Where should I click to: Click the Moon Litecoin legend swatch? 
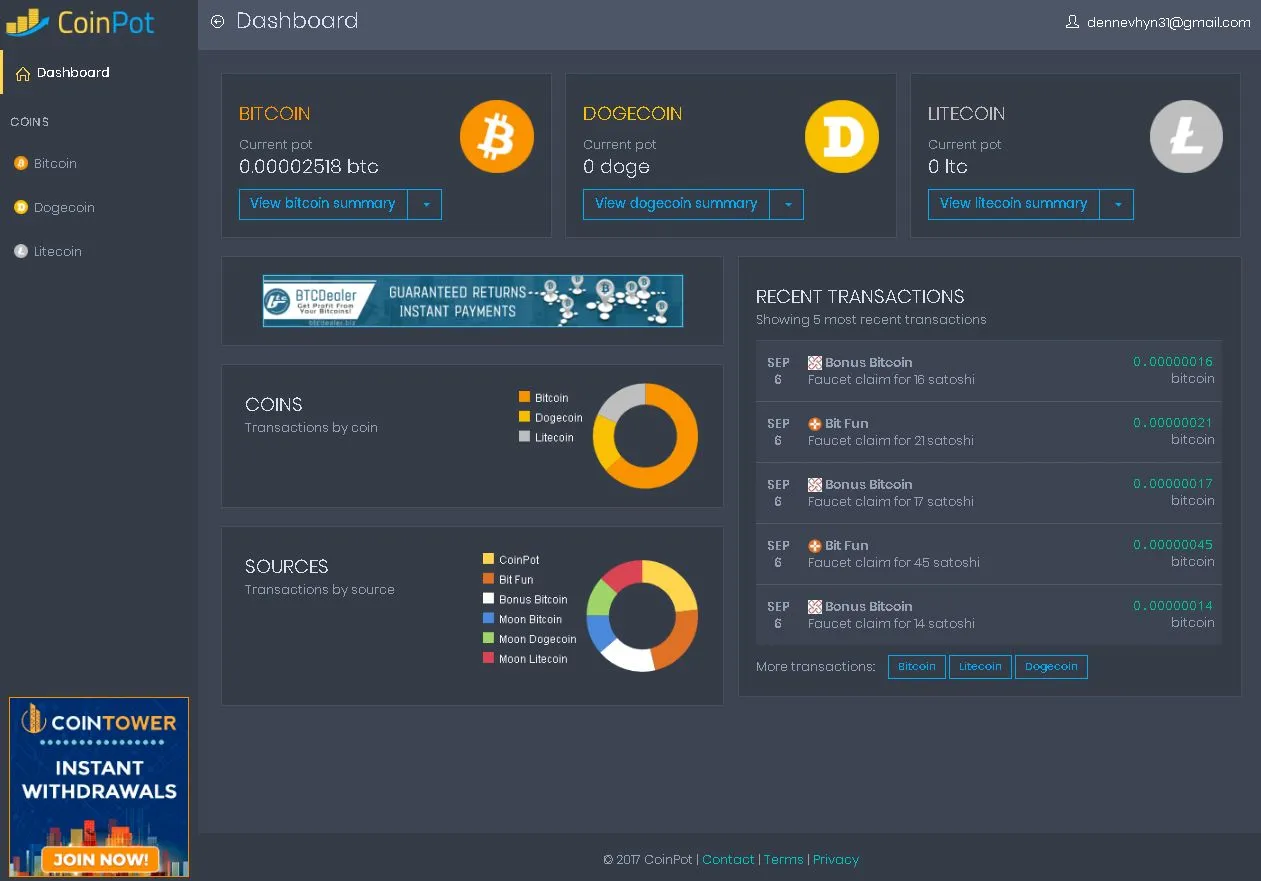tap(488, 659)
